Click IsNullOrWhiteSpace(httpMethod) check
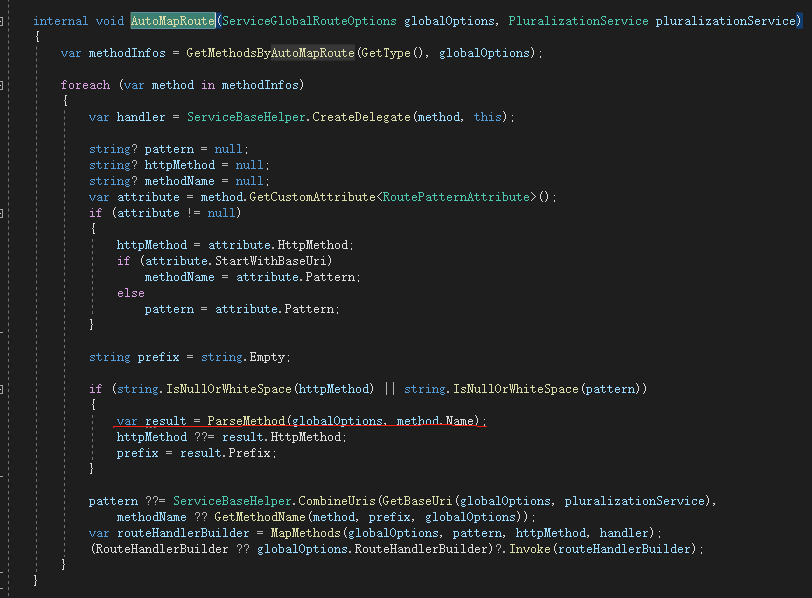This screenshot has height=598, width=812. pyautogui.click(x=270, y=389)
